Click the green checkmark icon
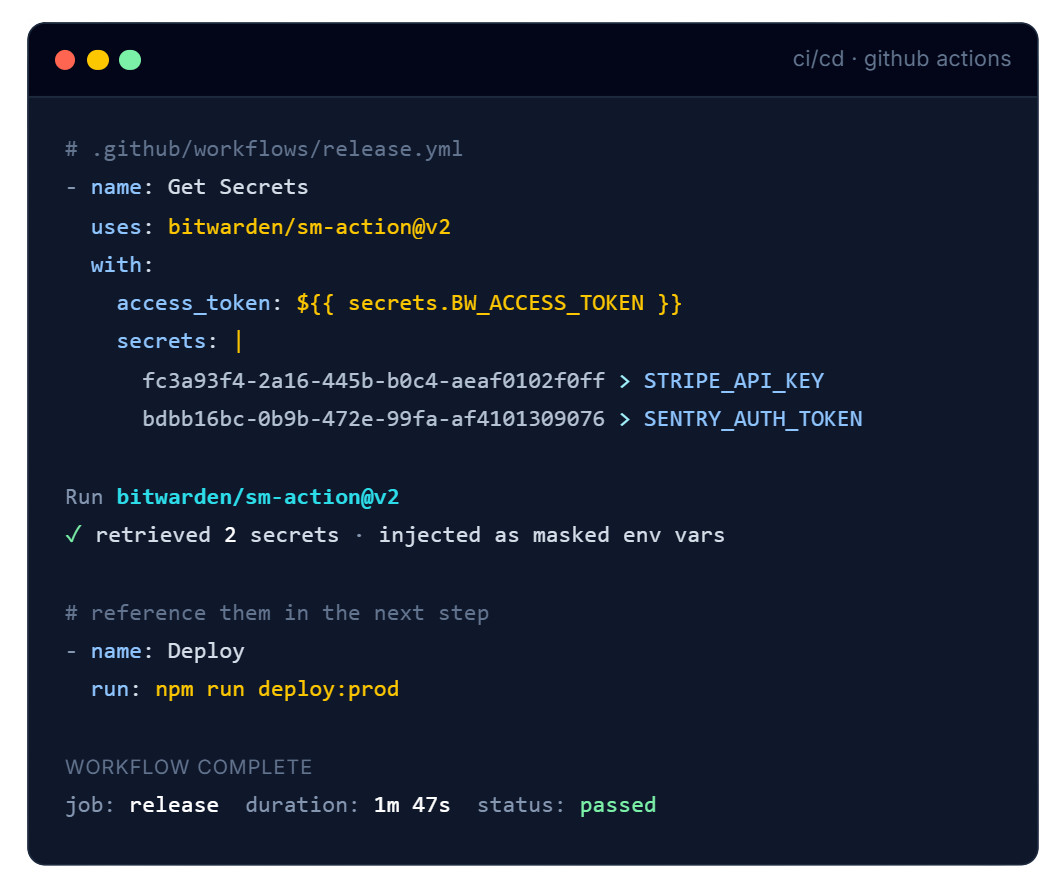The width and height of the screenshot is (1064, 878). click(73, 535)
